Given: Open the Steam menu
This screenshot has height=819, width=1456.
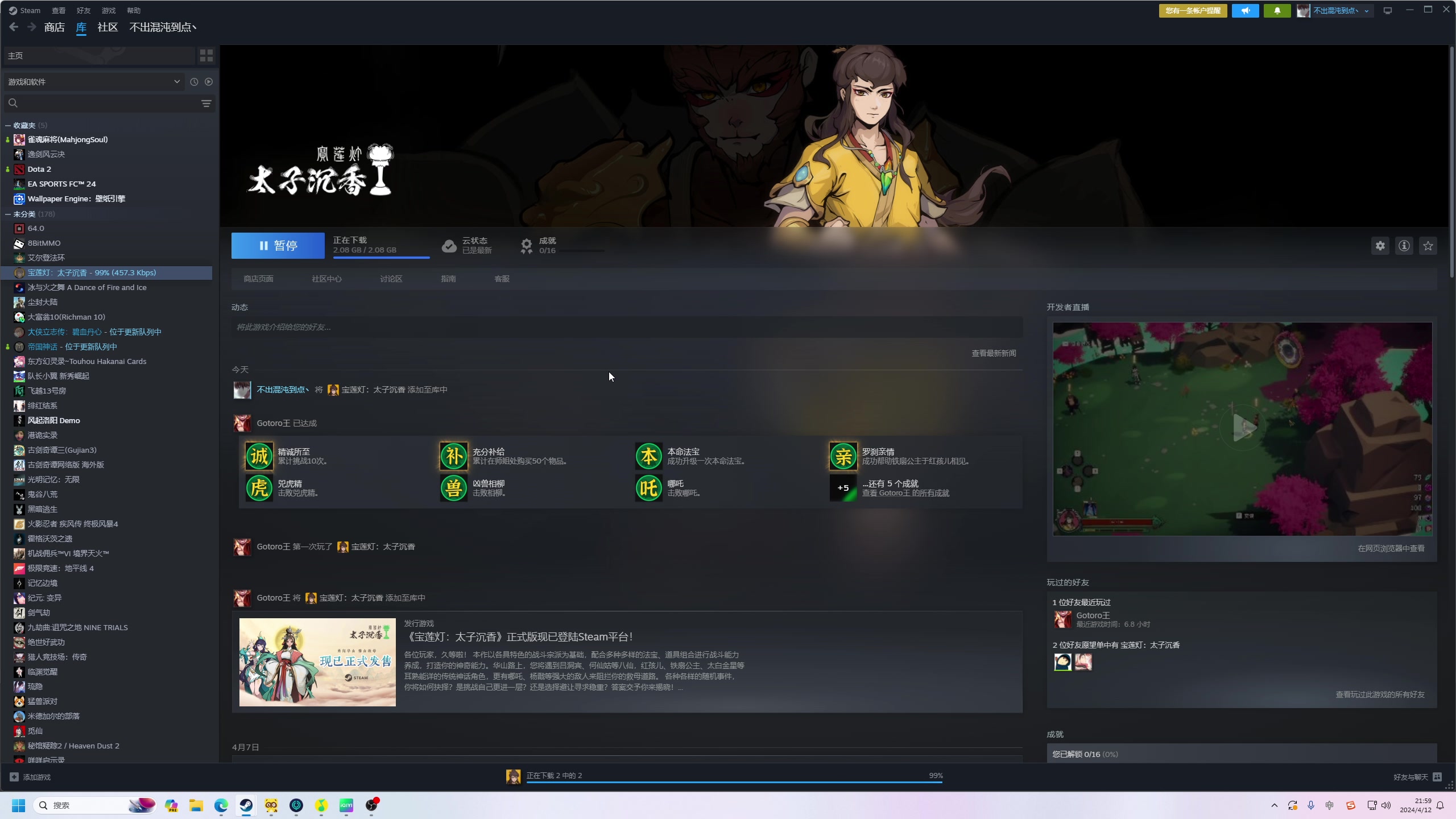Looking at the screenshot, I should click(24, 10).
